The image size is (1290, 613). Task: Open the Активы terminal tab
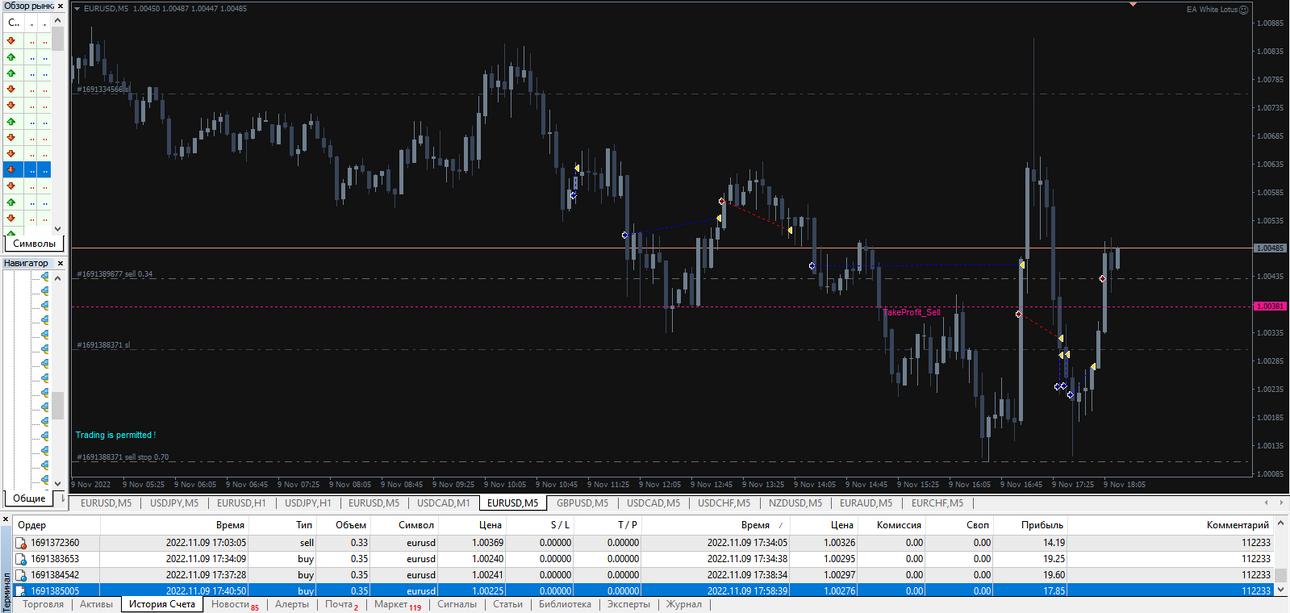96,604
